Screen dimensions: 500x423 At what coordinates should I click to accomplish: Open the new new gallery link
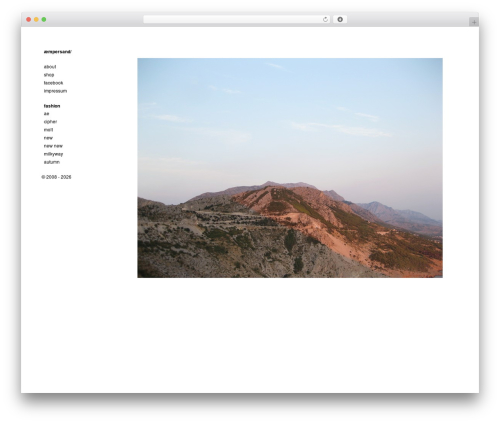coord(53,146)
